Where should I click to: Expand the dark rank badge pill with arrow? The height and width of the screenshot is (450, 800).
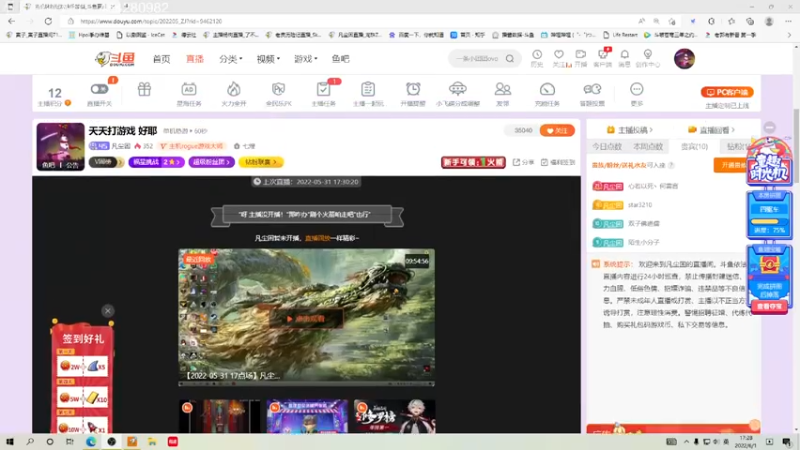point(106,162)
